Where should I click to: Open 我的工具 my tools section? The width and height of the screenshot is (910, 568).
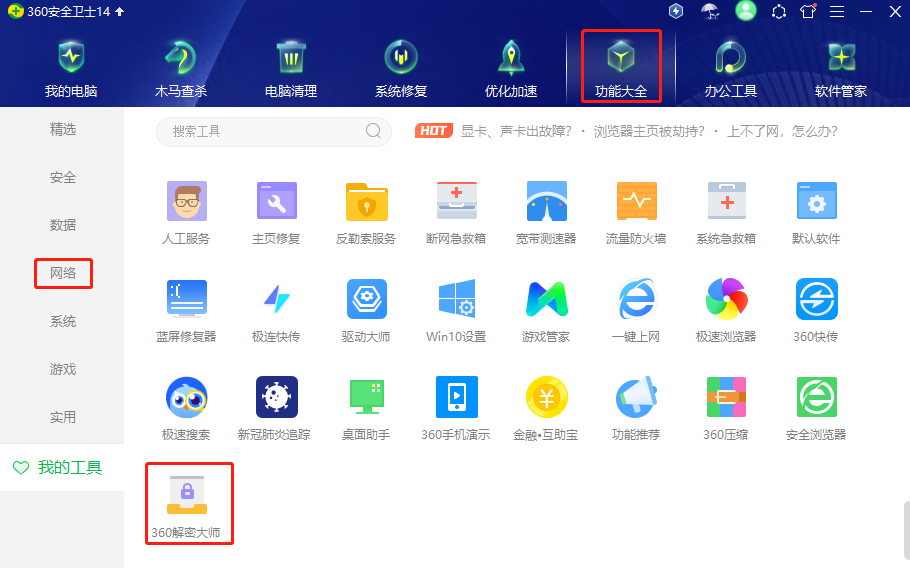[62, 468]
